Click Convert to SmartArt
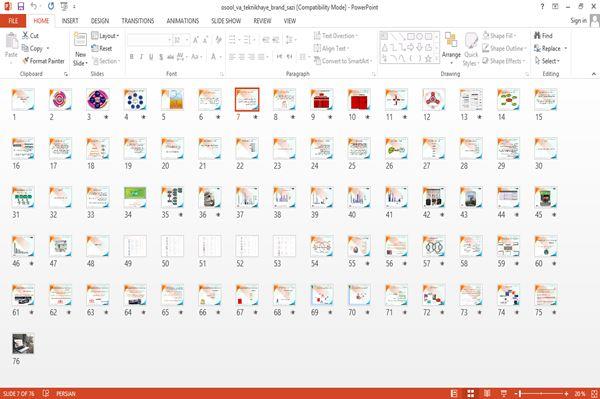Image resolution: width=600 pixels, height=399 pixels. 343,61
